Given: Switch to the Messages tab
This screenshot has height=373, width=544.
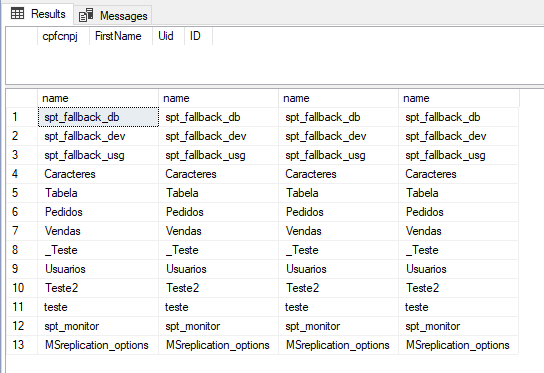Looking at the screenshot, I should [x=113, y=15].
